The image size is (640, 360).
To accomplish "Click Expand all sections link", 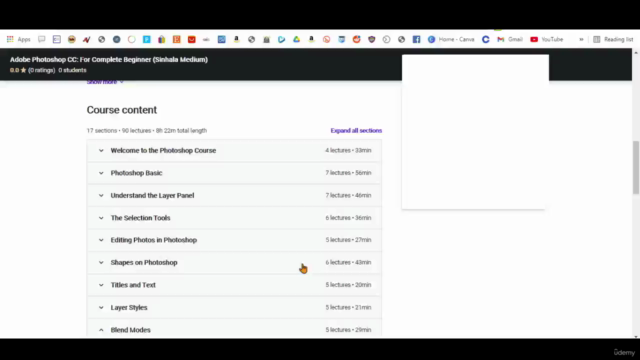I will (x=356, y=131).
